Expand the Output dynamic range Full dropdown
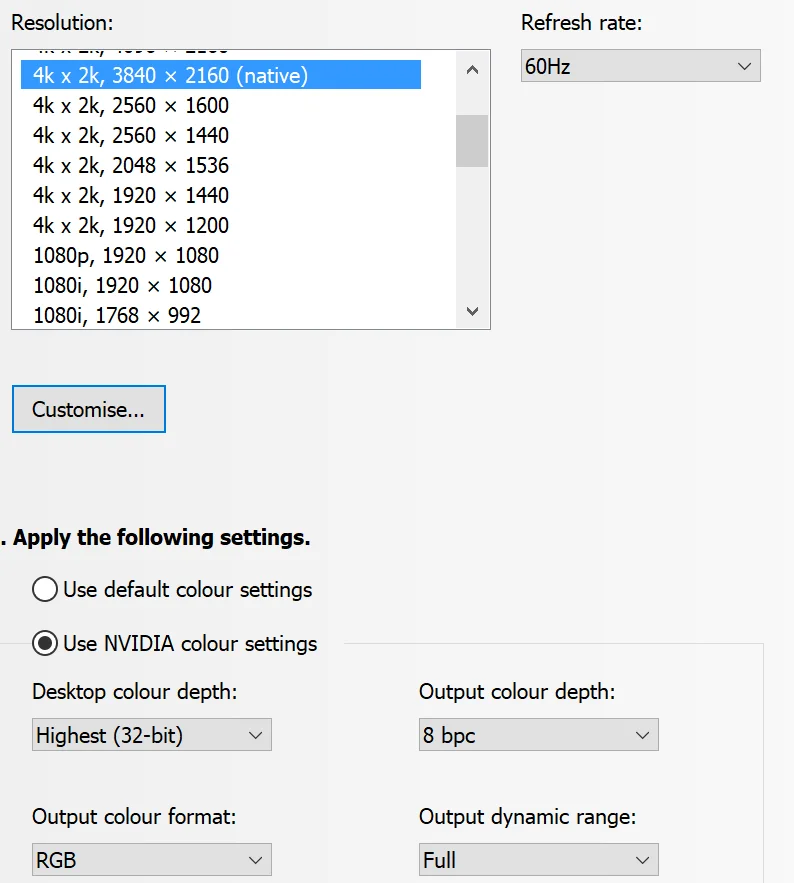The image size is (794, 883). (x=538, y=859)
